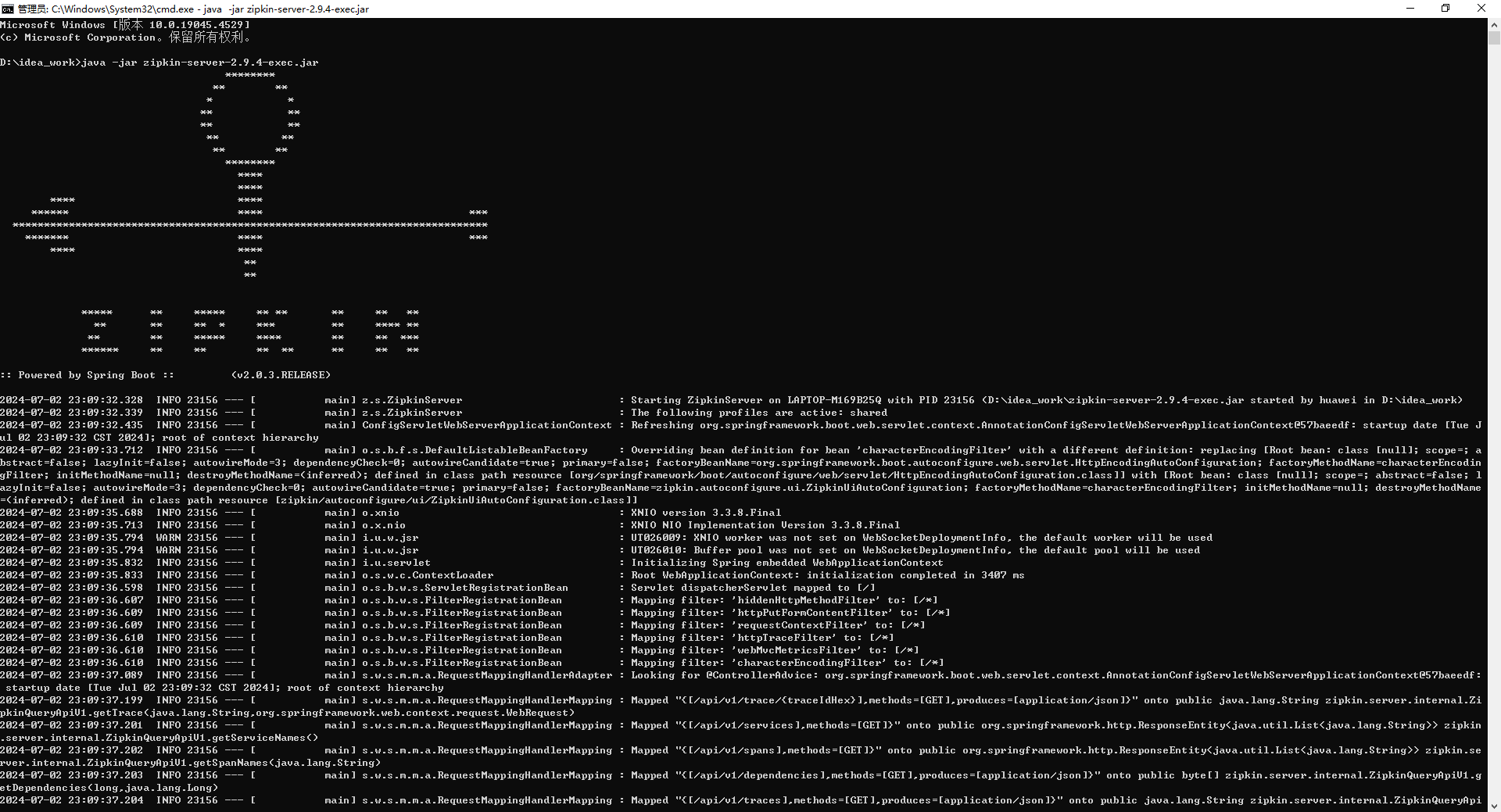Click 'The following profiles are active: shared'
The image size is (1501, 812).
click(759, 413)
